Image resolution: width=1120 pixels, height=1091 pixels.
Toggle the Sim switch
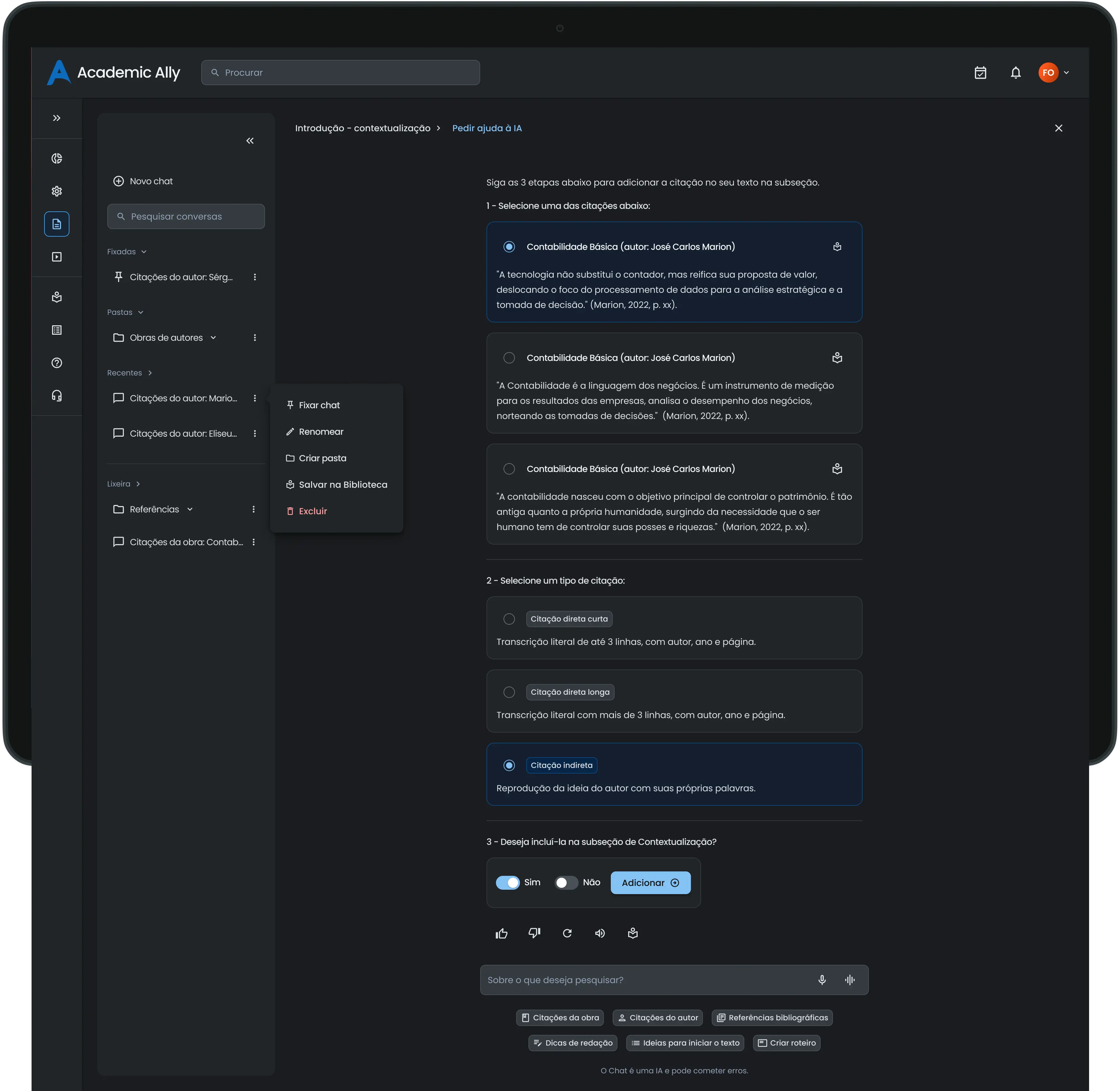[508, 883]
